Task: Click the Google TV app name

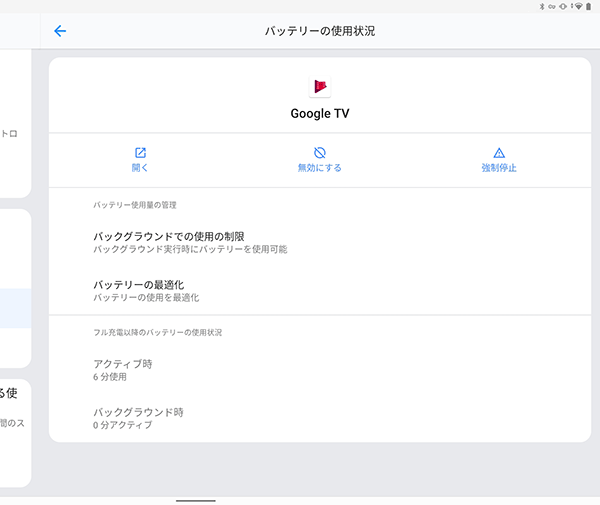Action: click(x=320, y=114)
